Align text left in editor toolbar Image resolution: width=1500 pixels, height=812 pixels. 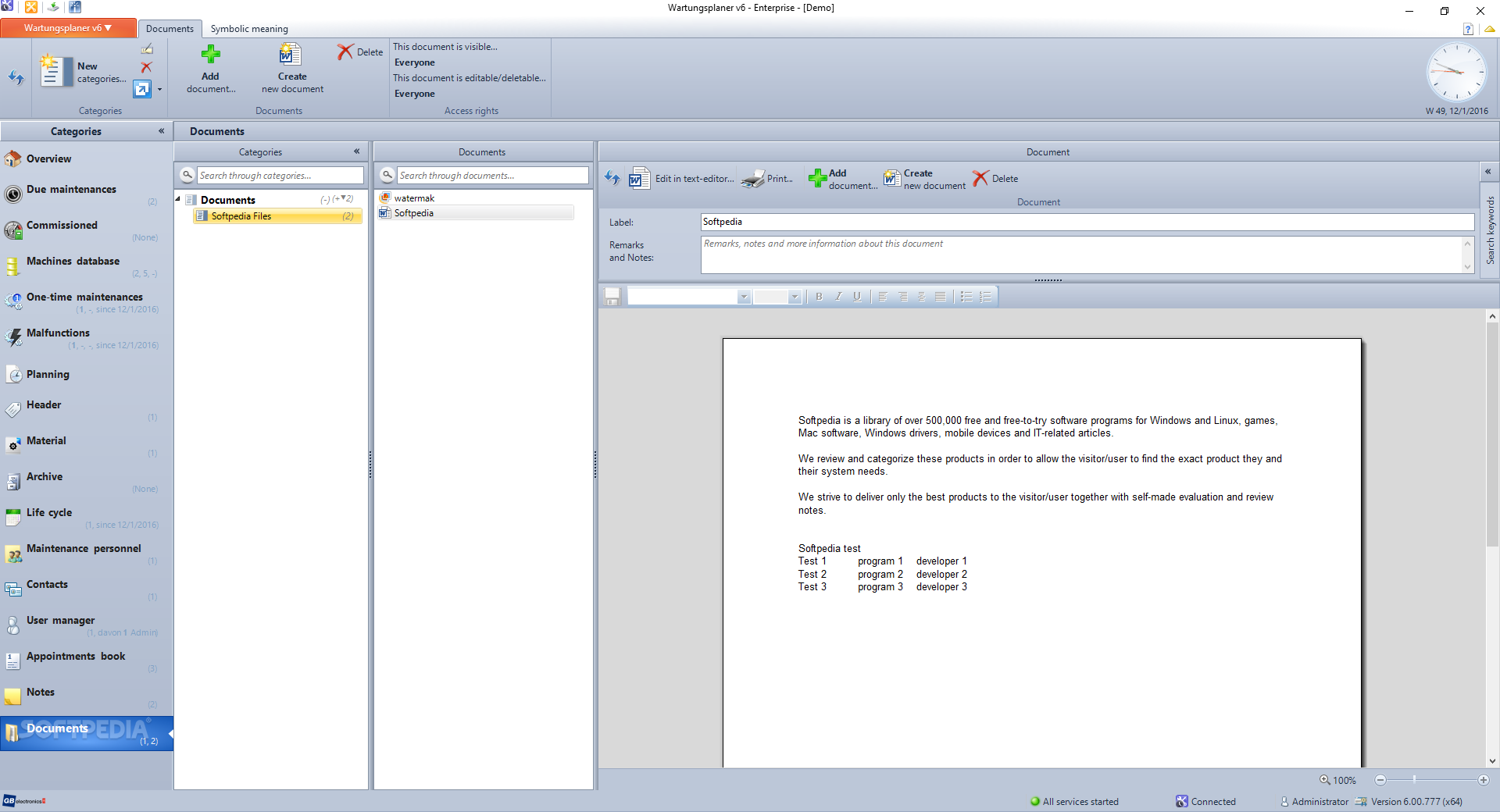tap(883, 297)
